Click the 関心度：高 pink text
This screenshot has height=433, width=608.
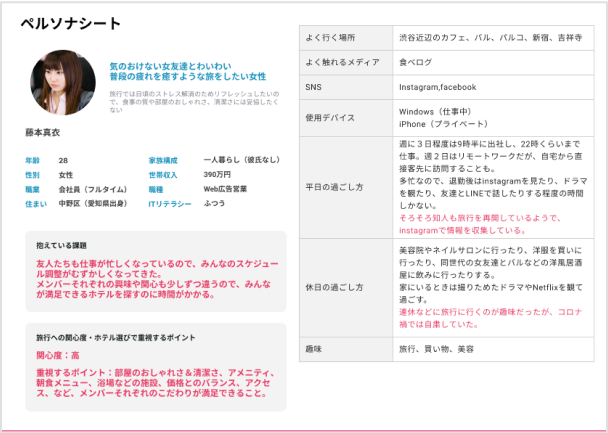pyautogui.click(x=58, y=355)
